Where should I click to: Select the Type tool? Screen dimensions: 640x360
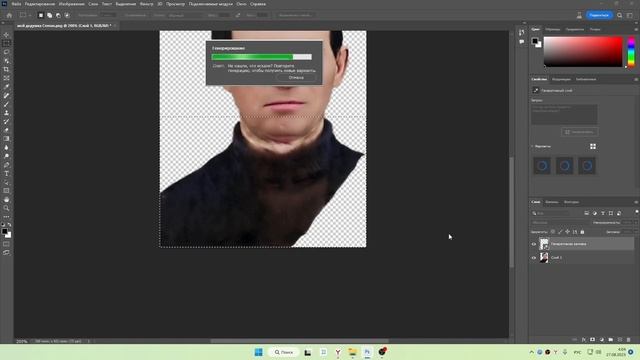click(6, 174)
